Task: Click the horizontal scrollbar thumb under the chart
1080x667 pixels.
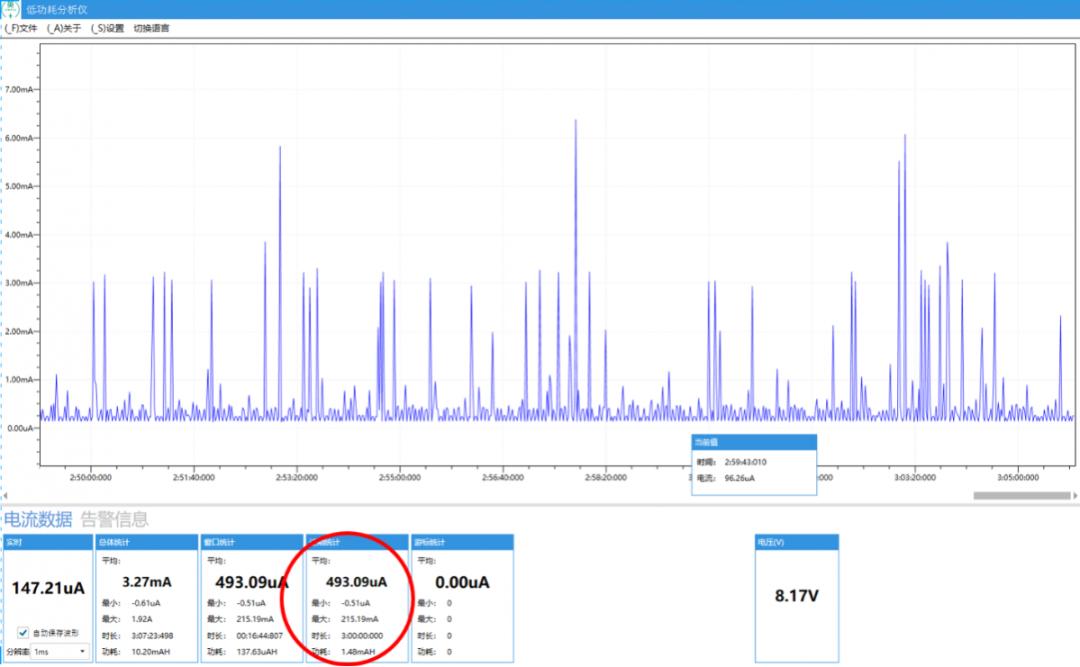Action: coord(1022,495)
